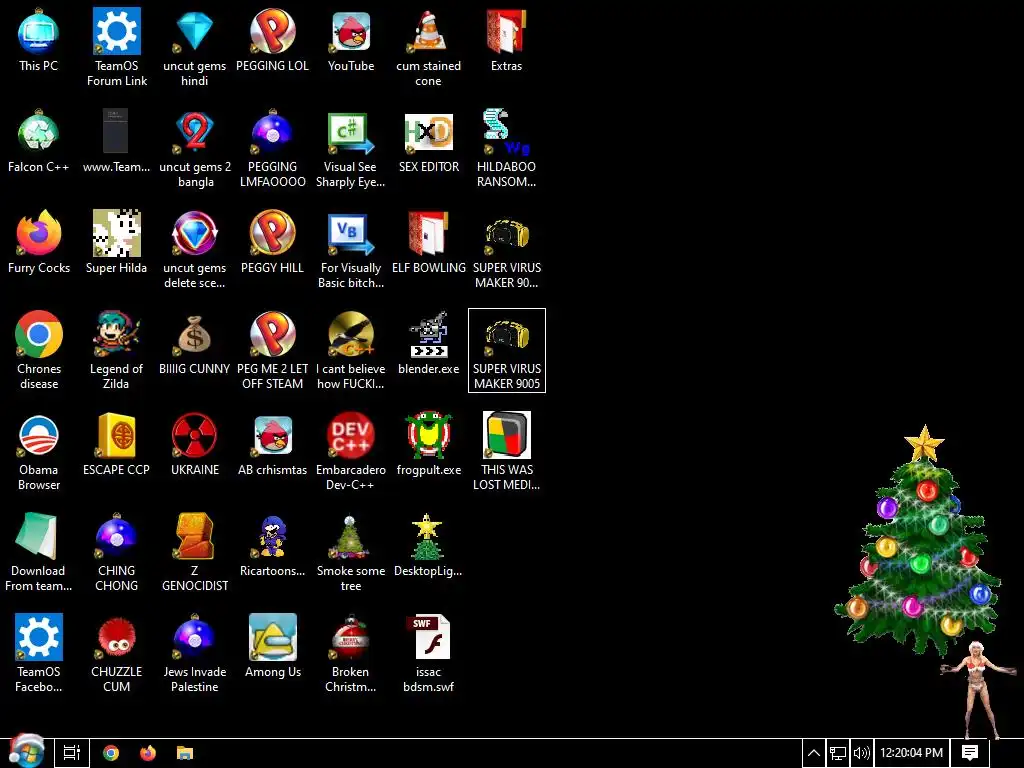This screenshot has height=768, width=1024.
Task: Launch the AB crhismtas shortcut
Action: click(272, 444)
